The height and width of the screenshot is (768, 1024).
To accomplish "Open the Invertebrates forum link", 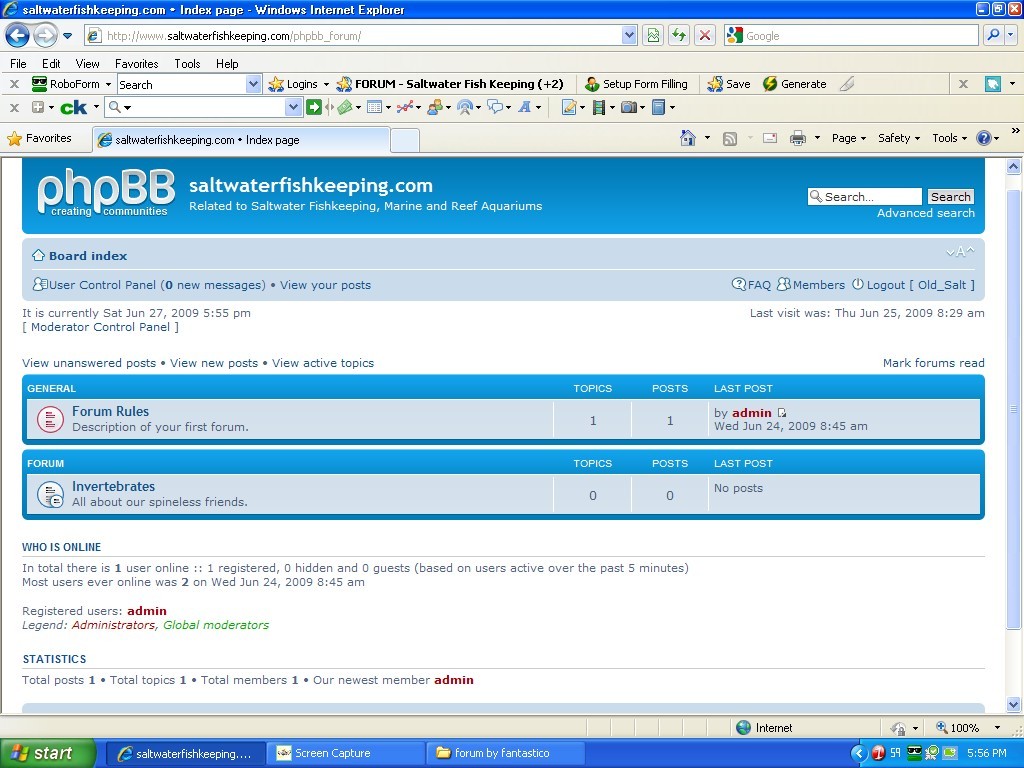I will click(x=113, y=486).
